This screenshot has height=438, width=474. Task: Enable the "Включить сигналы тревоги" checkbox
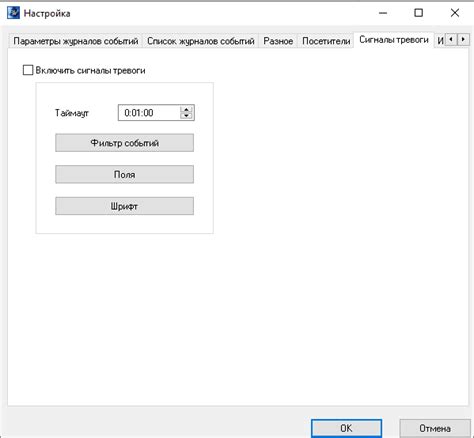click(28, 70)
